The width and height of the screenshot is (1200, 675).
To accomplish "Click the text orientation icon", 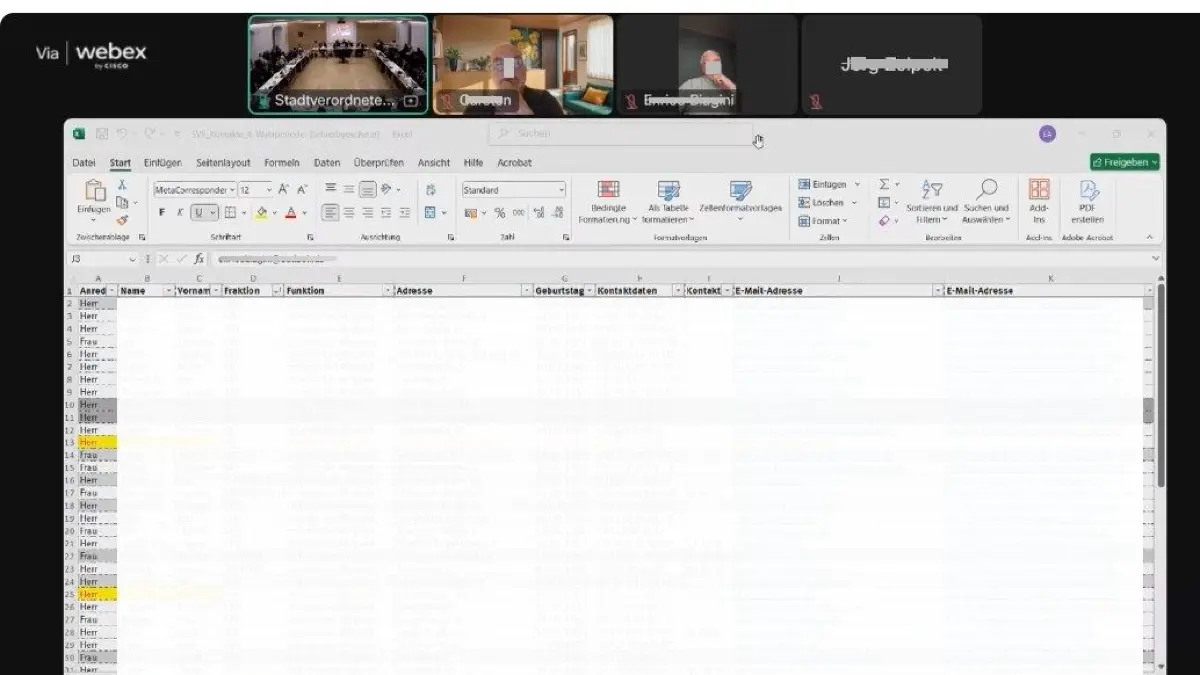I will pyautogui.click(x=387, y=189).
